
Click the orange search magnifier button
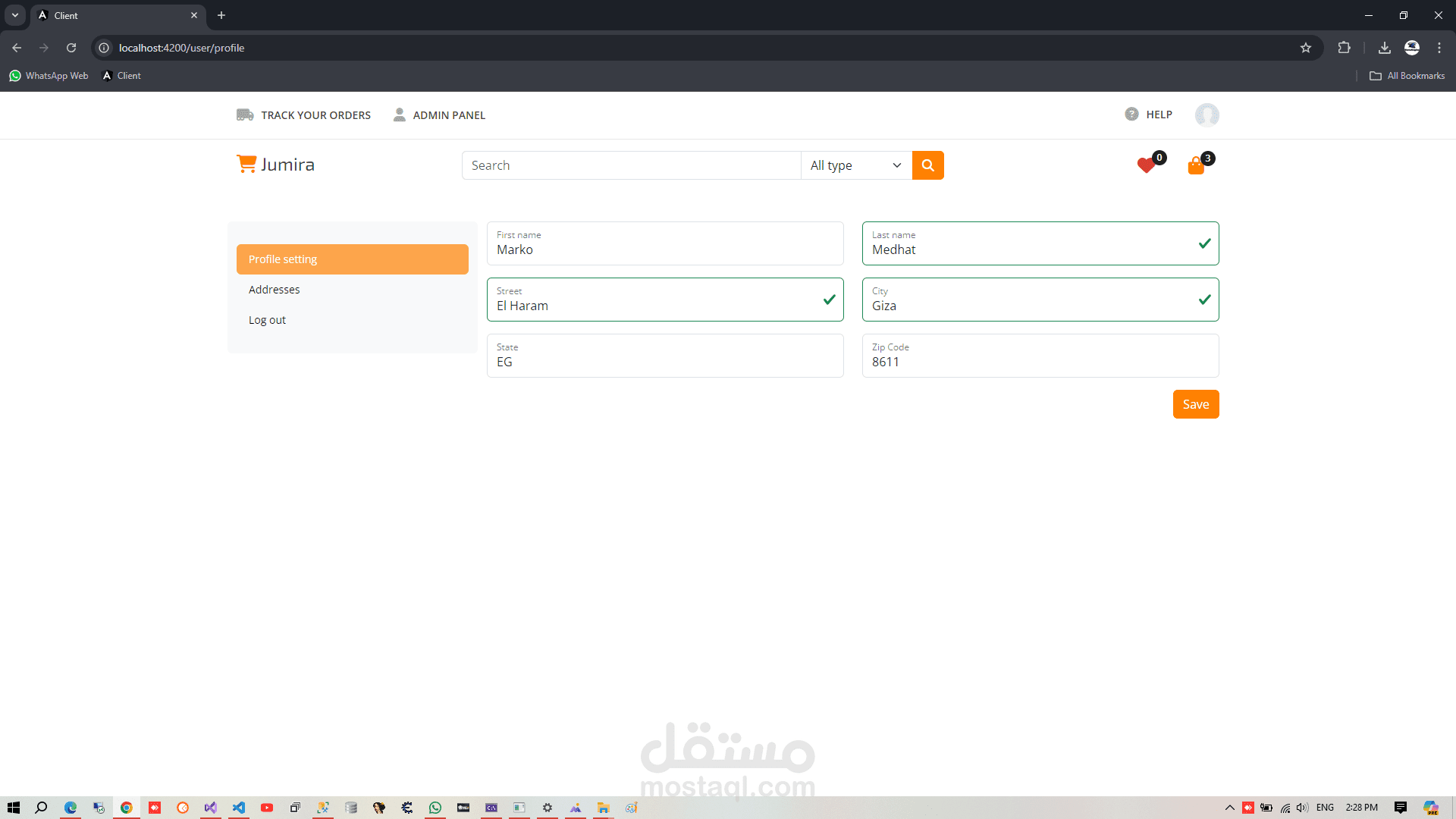[927, 165]
